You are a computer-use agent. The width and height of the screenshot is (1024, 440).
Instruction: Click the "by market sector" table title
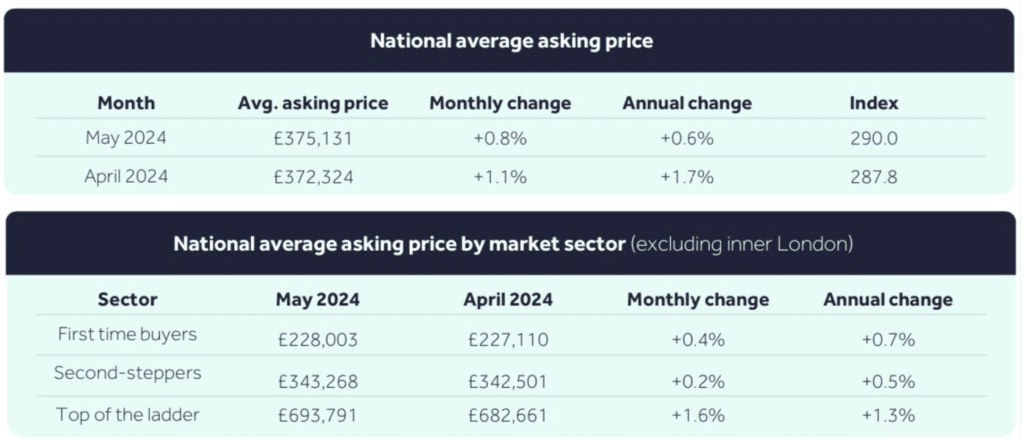[511, 243]
